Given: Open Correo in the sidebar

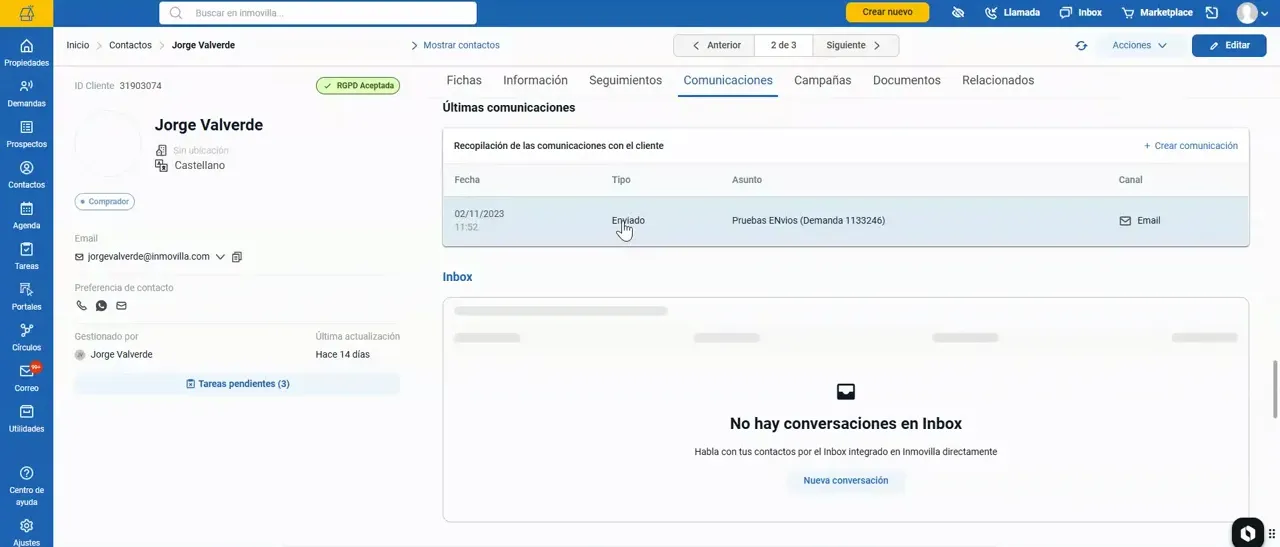Looking at the screenshot, I should (x=26, y=378).
